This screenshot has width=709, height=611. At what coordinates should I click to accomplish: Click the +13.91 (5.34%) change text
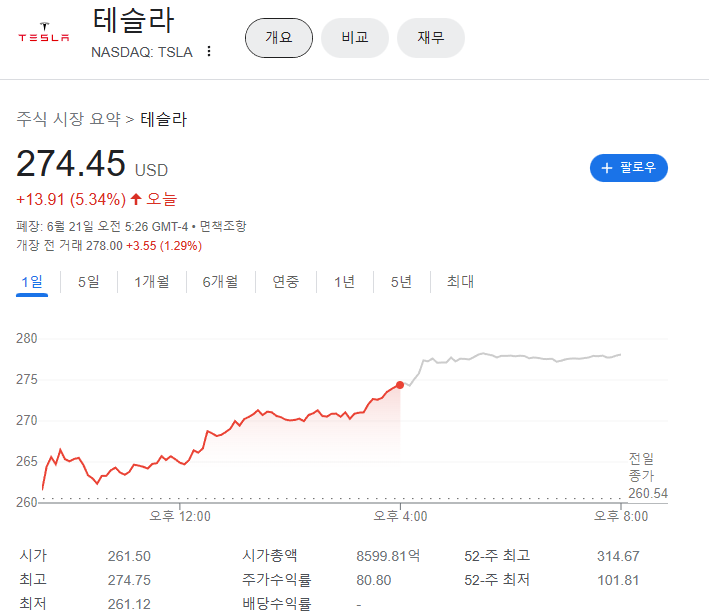71,199
